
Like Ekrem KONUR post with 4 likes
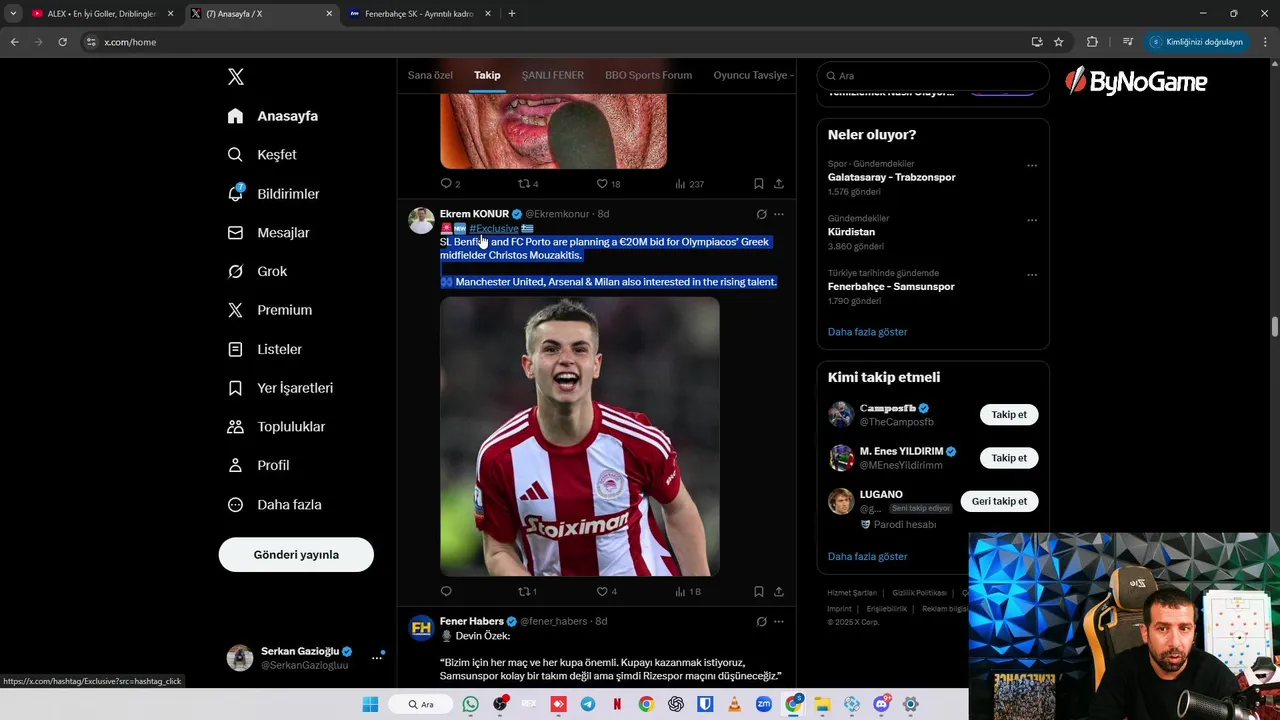coord(602,592)
